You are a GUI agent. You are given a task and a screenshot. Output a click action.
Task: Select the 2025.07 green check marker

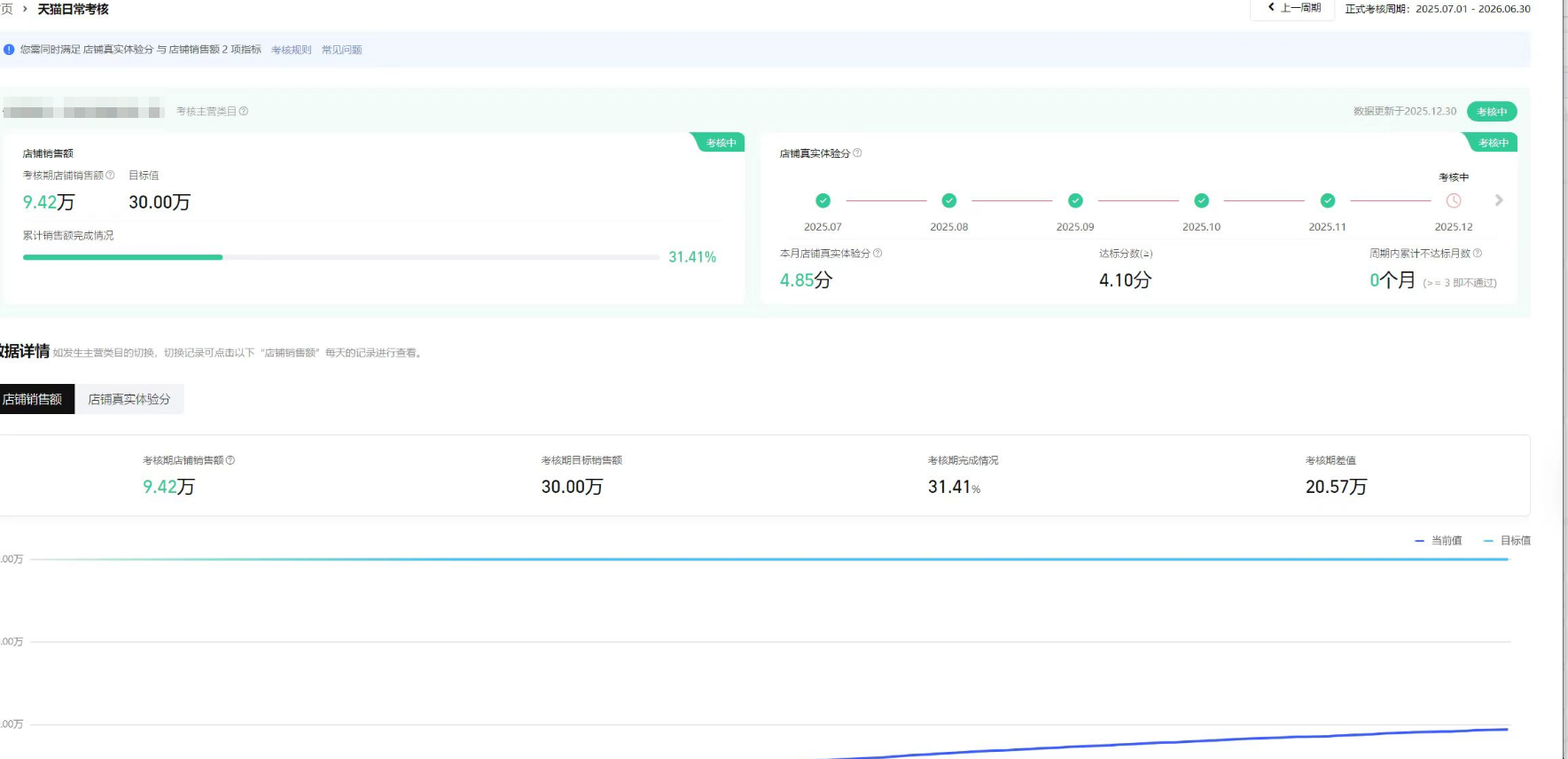pyautogui.click(x=823, y=201)
